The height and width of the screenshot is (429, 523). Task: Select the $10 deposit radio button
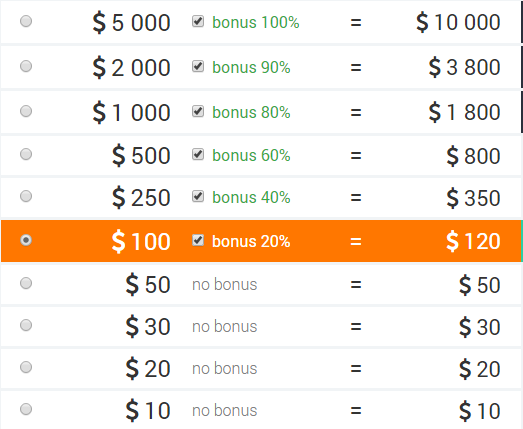pyautogui.click(x=26, y=409)
